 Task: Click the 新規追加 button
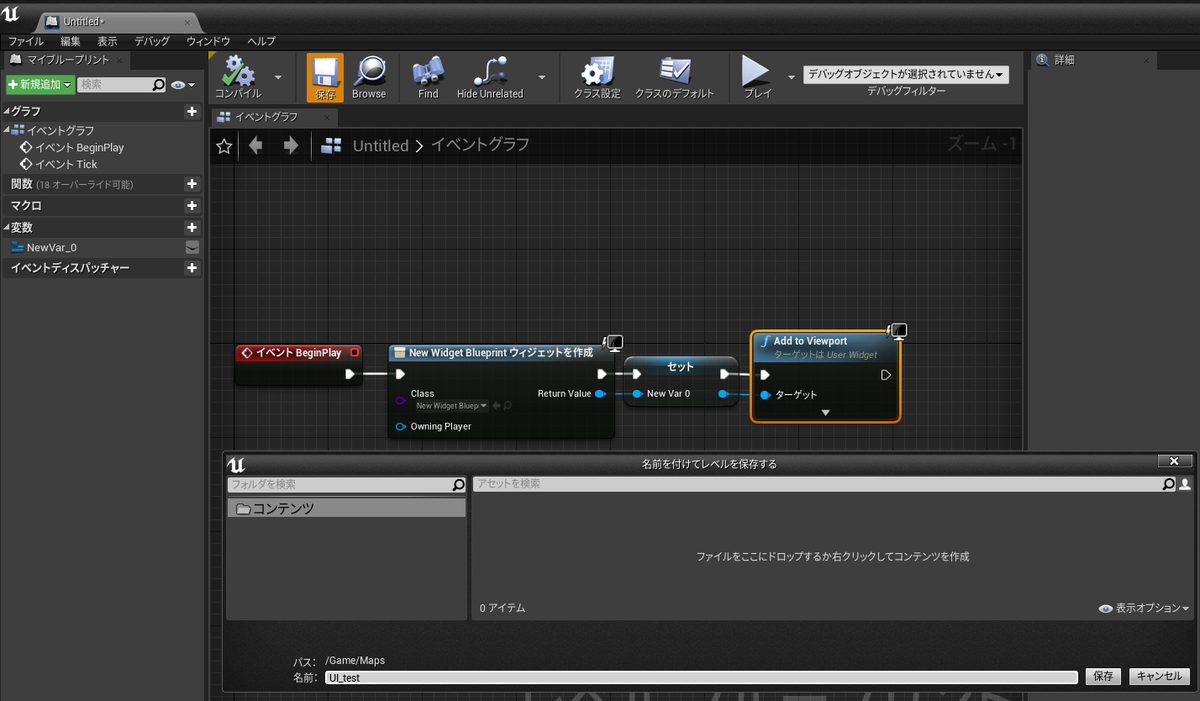click(40, 85)
